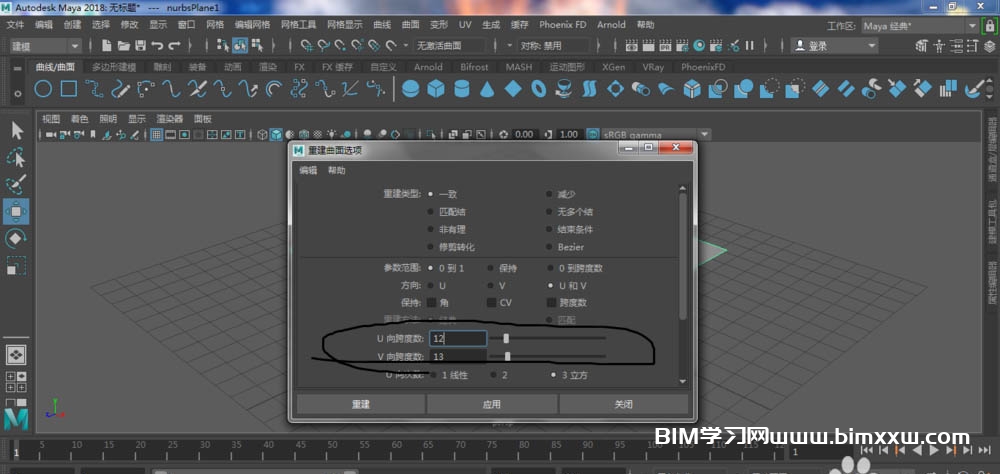Click the NURBS cone shelf icon
1000x474 pixels.
(x=487, y=89)
